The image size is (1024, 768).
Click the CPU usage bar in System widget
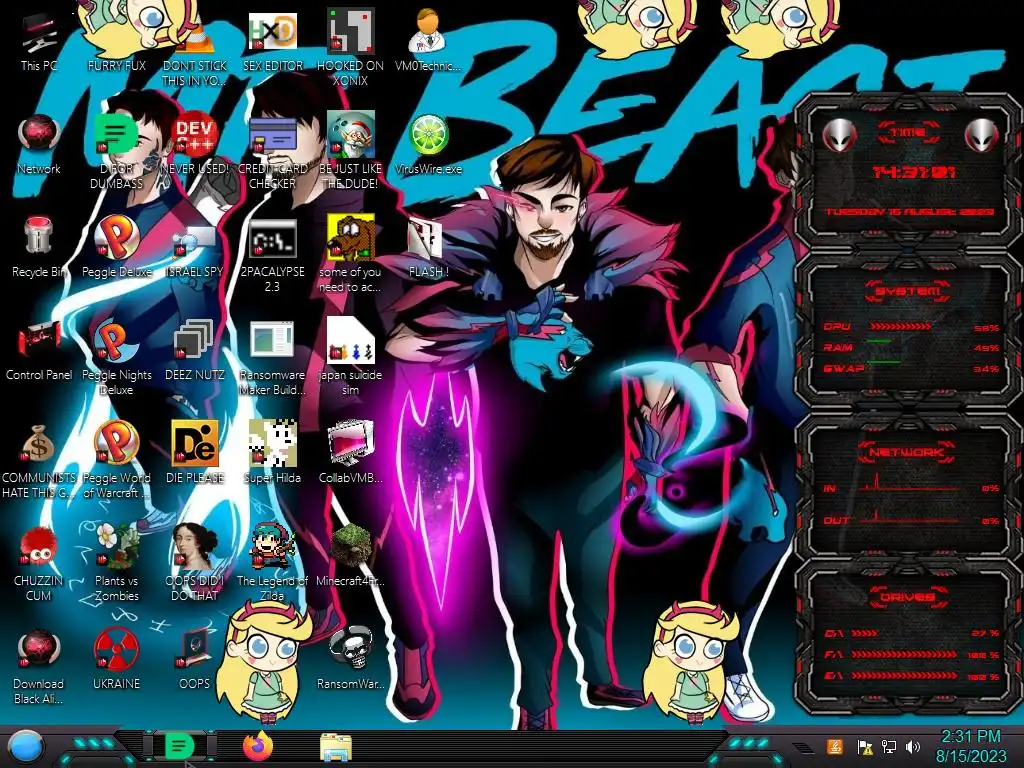899,327
